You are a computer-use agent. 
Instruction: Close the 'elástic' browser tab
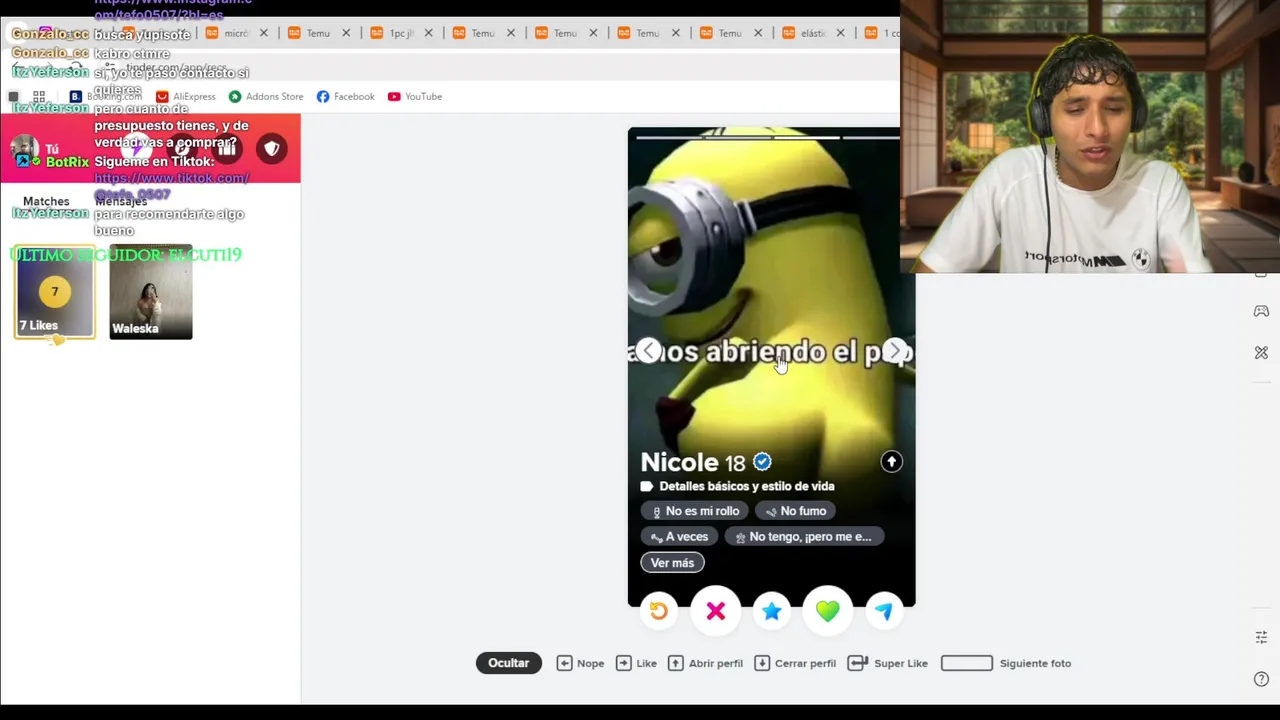click(x=841, y=33)
